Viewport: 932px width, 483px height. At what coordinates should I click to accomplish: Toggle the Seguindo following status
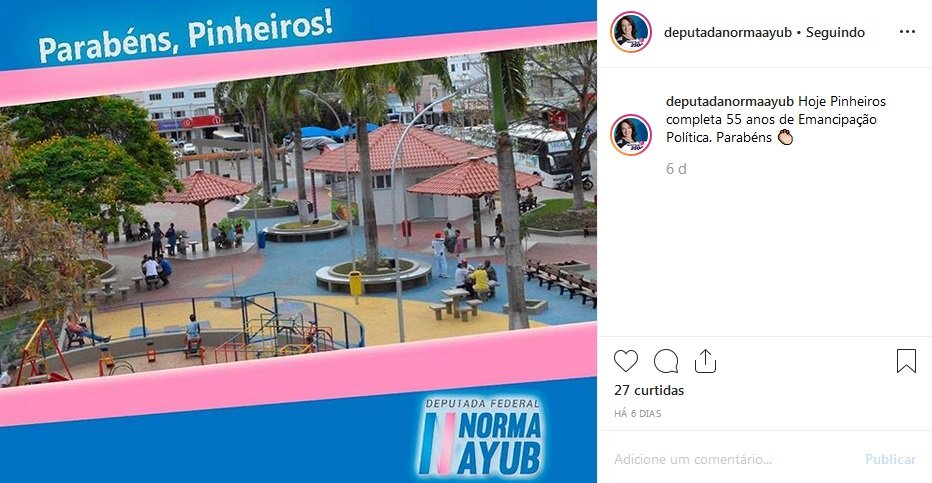point(835,33)
